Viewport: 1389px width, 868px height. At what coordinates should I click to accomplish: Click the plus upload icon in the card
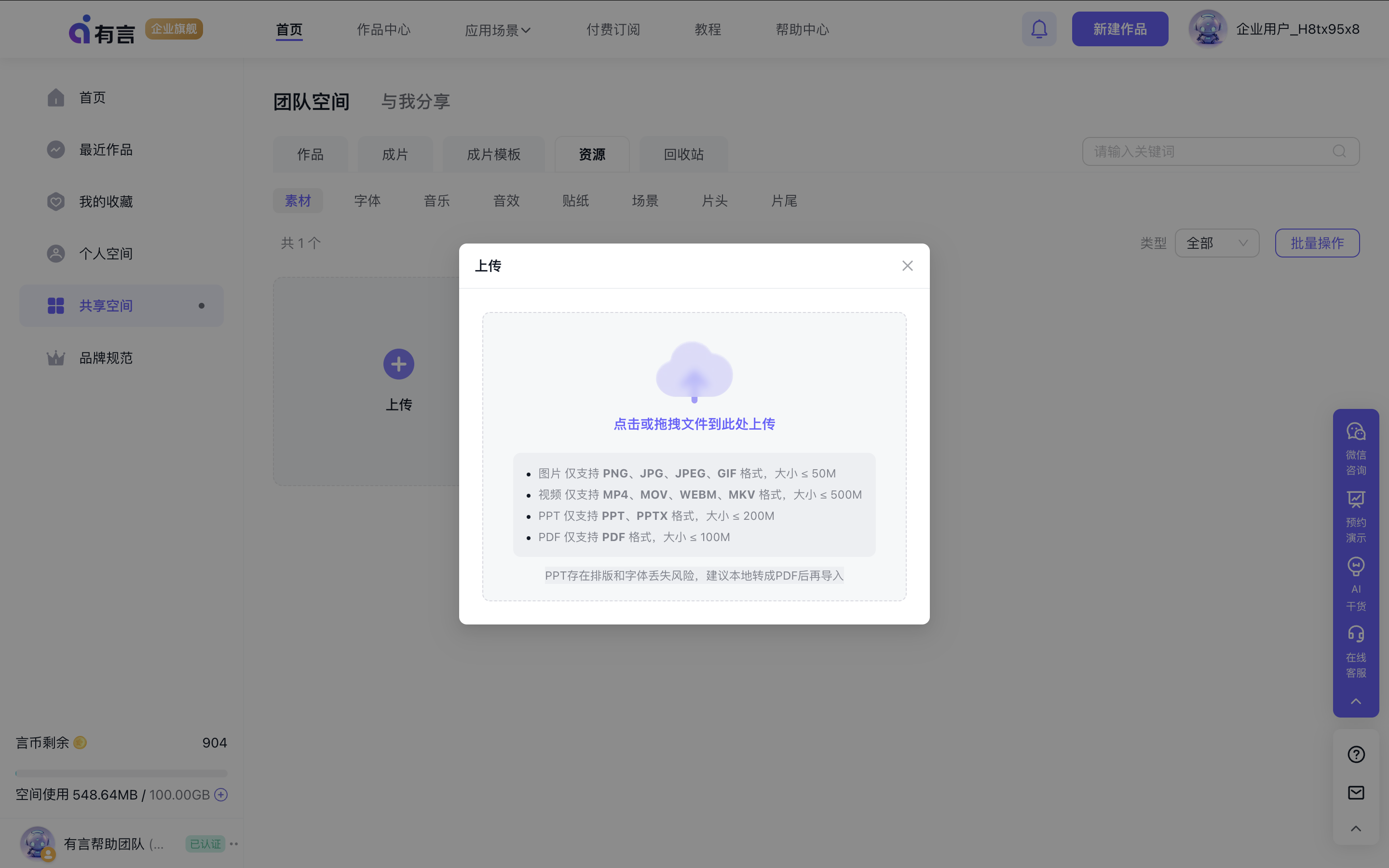(399, 364)
